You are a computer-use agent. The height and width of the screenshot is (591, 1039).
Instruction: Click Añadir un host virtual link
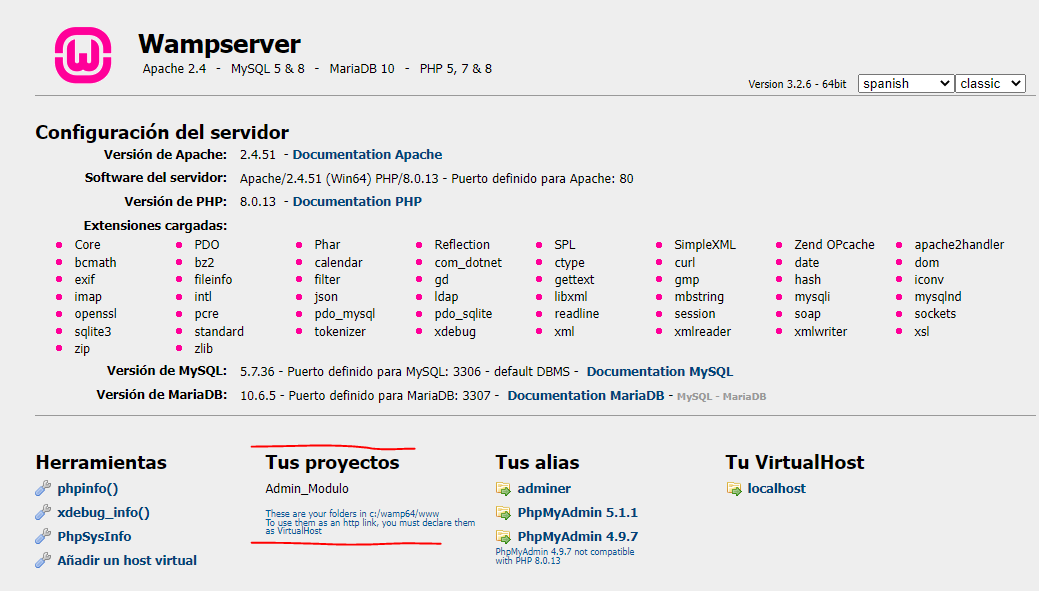127,560
